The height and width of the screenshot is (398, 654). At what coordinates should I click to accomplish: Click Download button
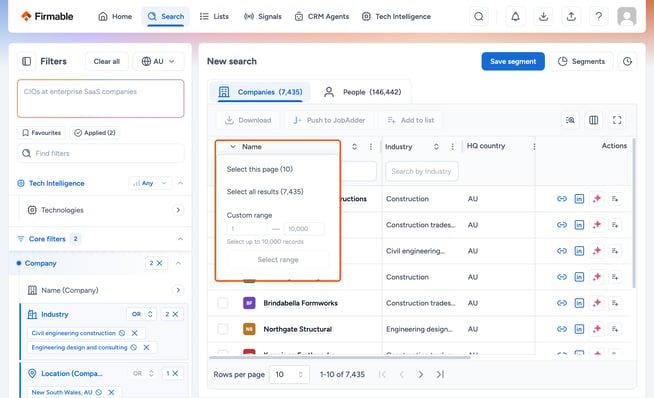(x=248, y=120)
